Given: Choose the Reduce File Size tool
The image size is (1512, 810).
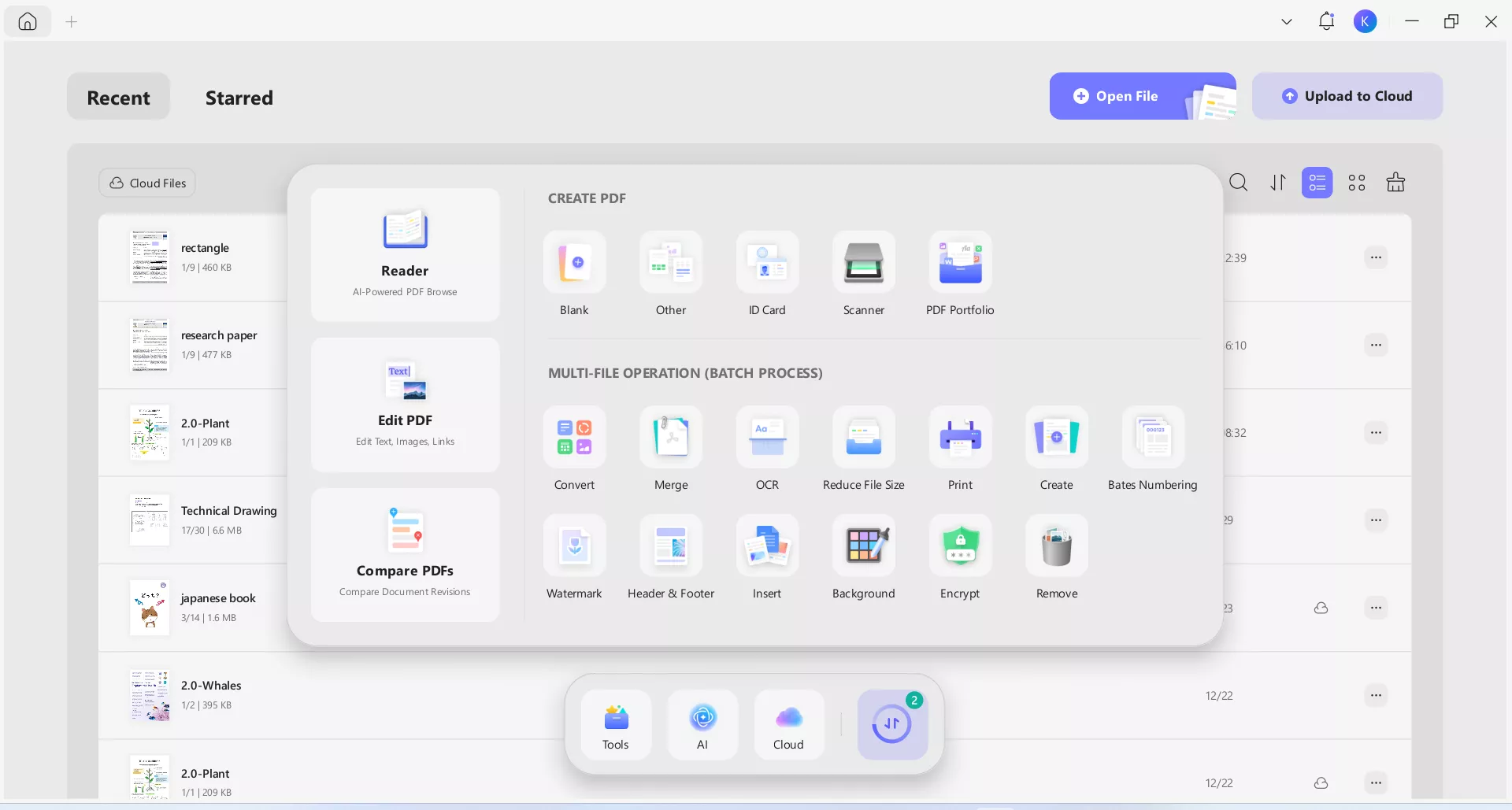Looking at the screenshot, I should pos(864,437).
